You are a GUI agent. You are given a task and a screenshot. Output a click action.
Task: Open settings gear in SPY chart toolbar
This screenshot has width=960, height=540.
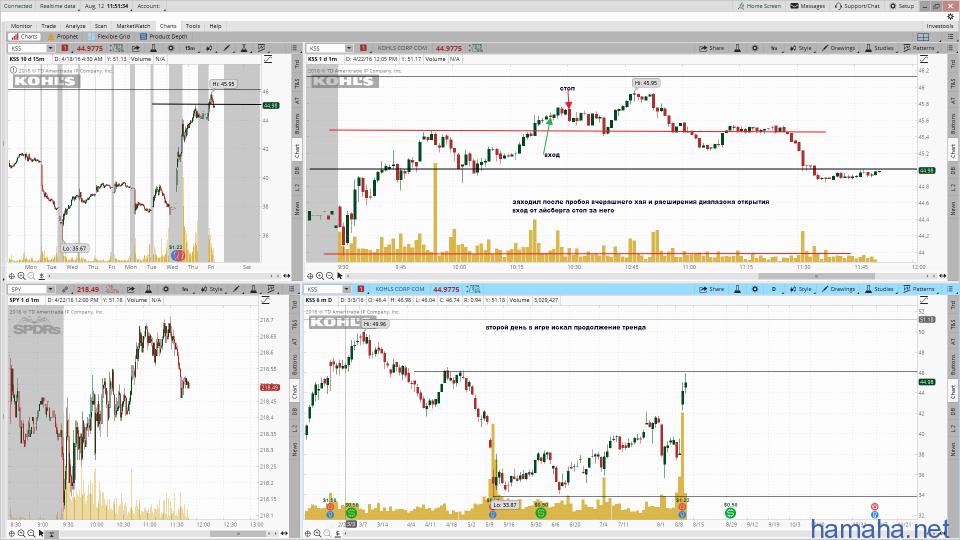click(x=165, y=289)
